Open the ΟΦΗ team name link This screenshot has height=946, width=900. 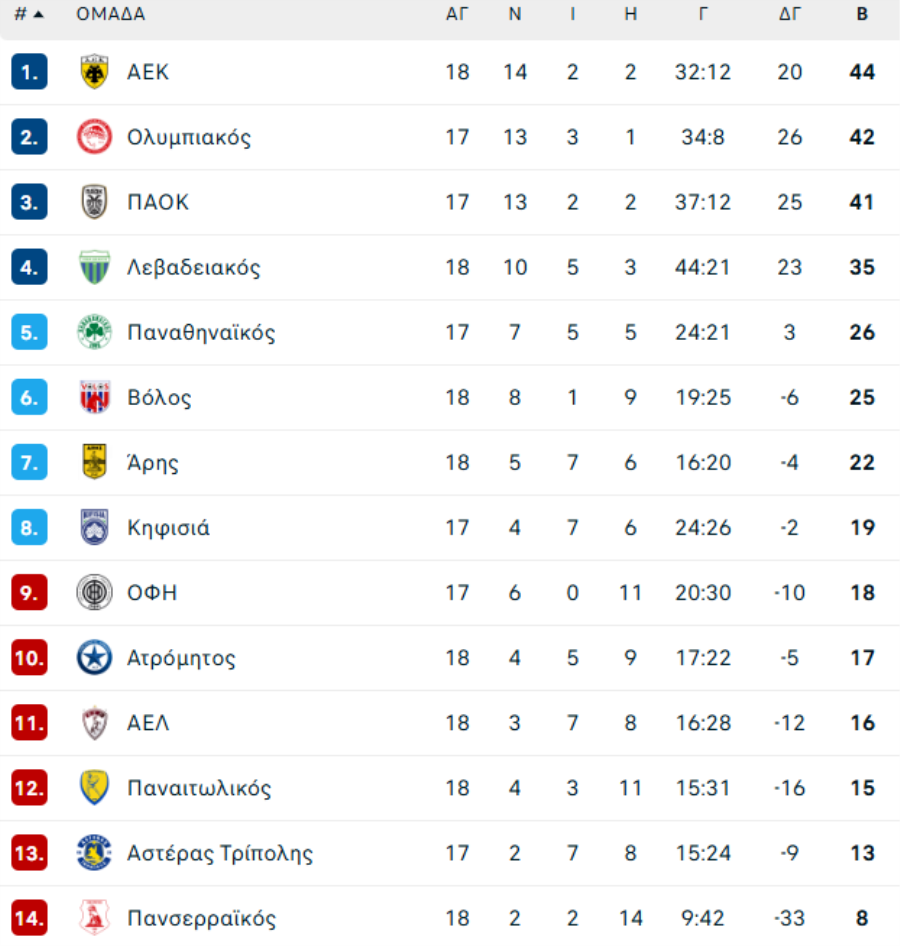(x=152, y=593)
